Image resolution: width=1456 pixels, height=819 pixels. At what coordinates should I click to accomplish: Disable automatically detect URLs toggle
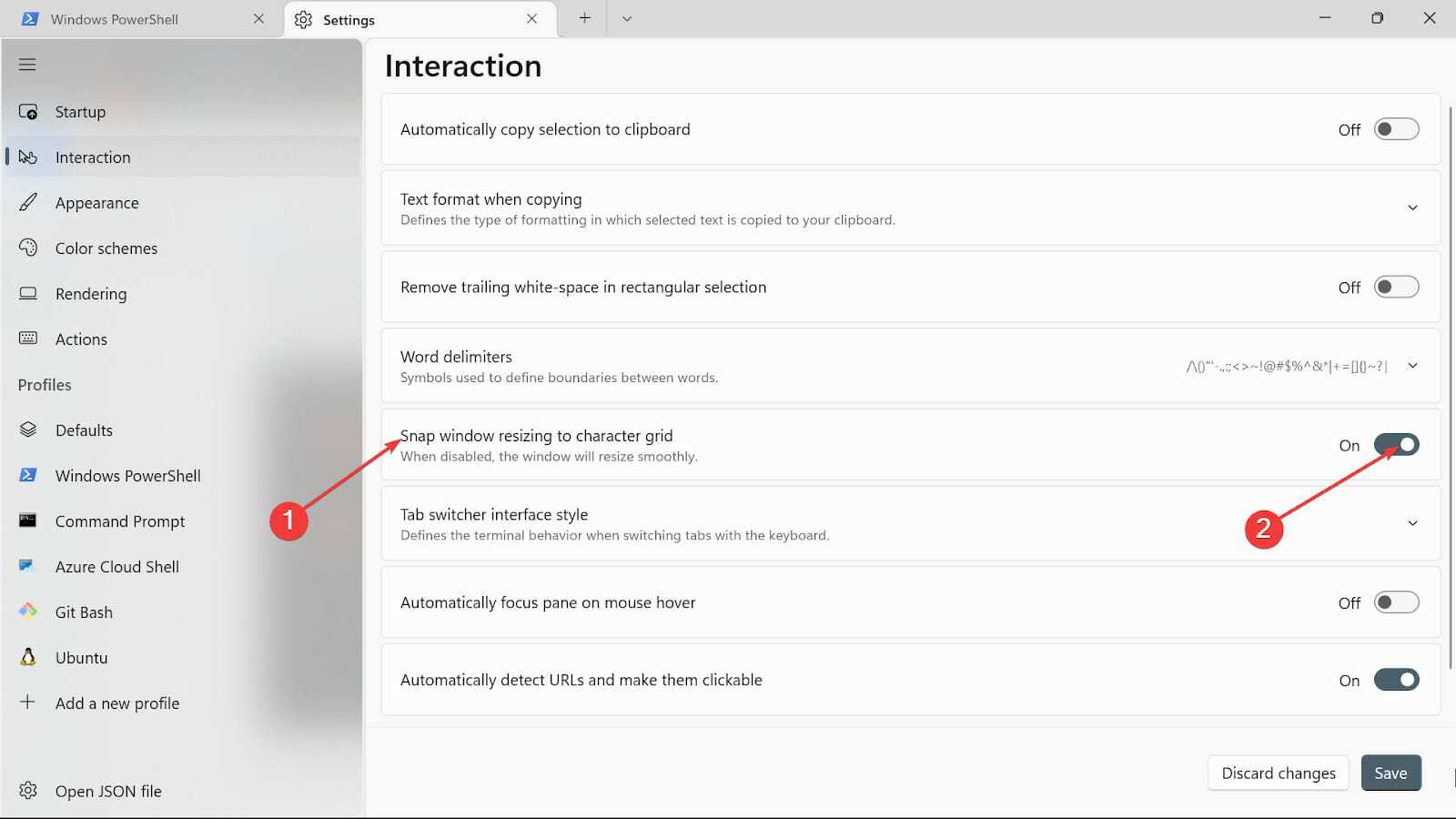(1397, 680)
